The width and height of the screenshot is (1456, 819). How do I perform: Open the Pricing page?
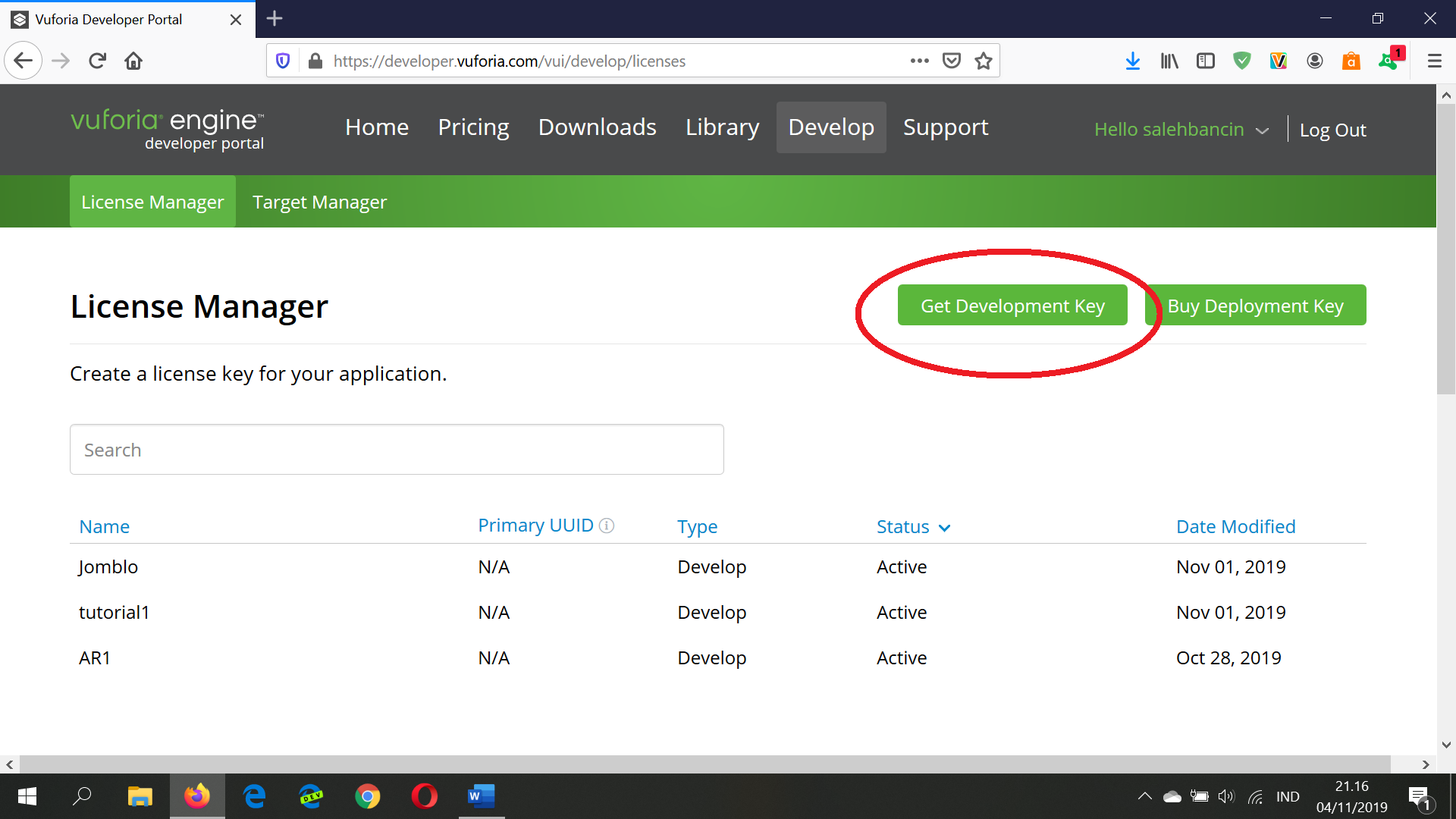click(x=473, y=127)
